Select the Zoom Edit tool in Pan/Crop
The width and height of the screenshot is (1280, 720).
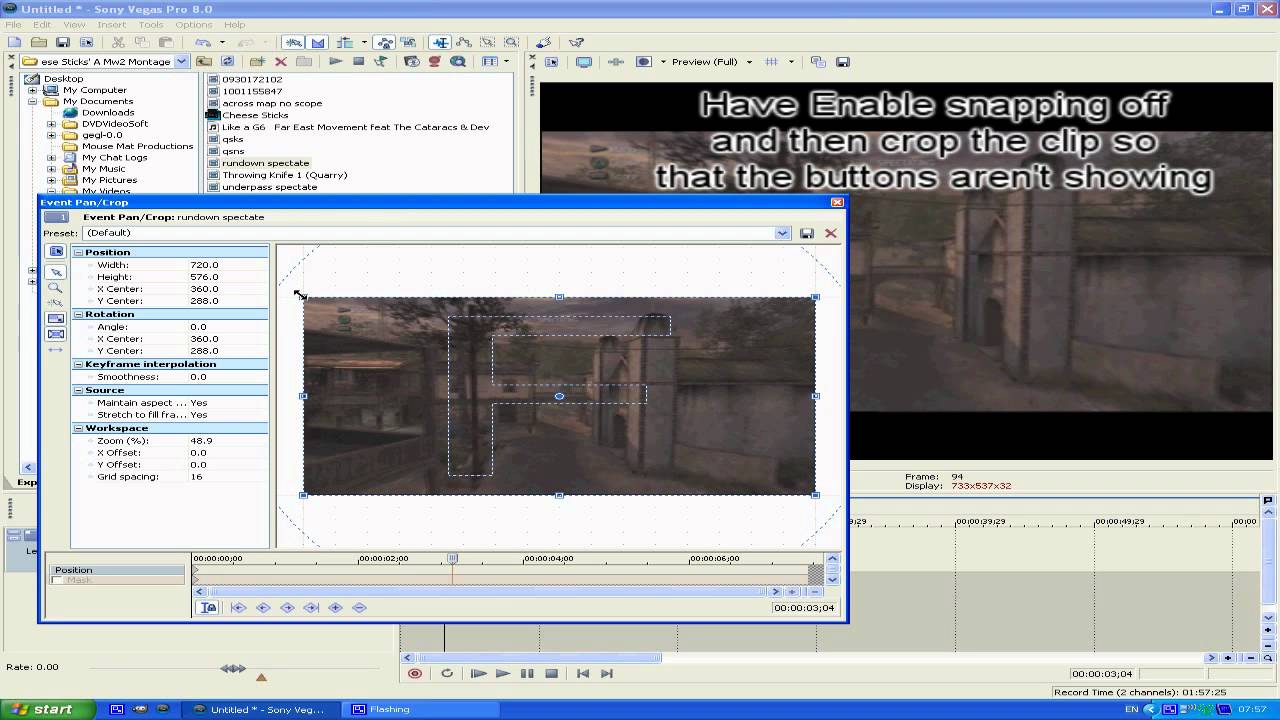pyautogui.click(x=56, y=287)
